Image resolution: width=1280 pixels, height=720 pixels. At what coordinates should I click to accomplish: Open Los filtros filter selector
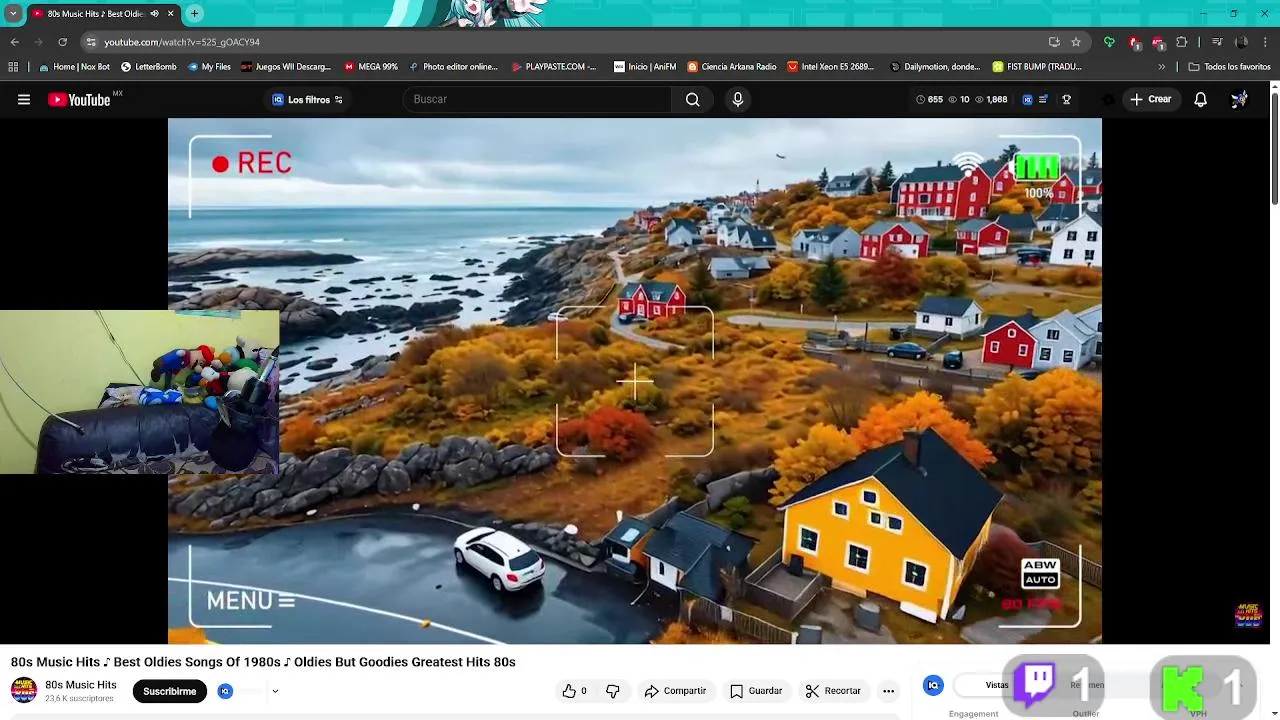[307, 99]
